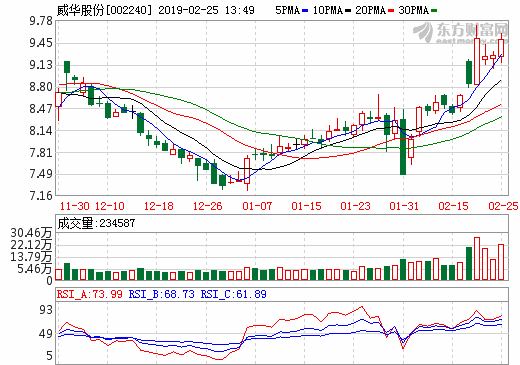Viewport: 520px width, 365px height.
Task: Click the 0 volume axis label
Action: coord(49,281)
